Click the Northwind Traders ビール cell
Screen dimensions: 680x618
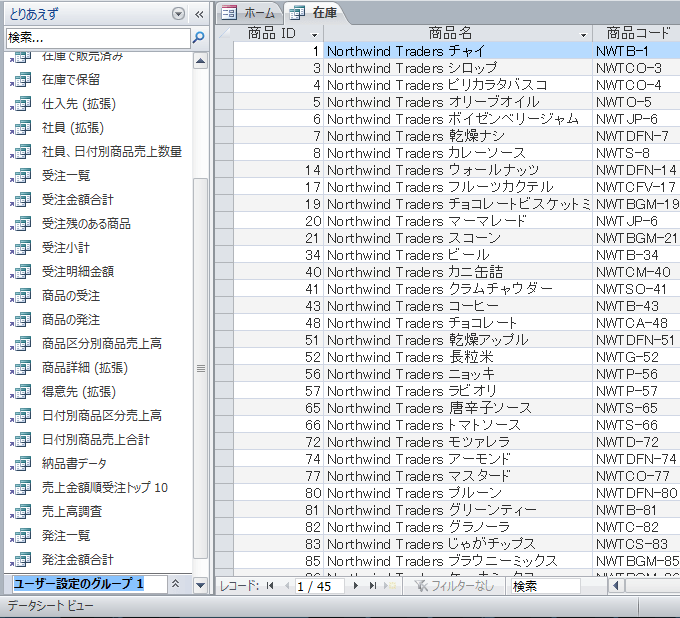pyautogui.click(x=458, y=255)
